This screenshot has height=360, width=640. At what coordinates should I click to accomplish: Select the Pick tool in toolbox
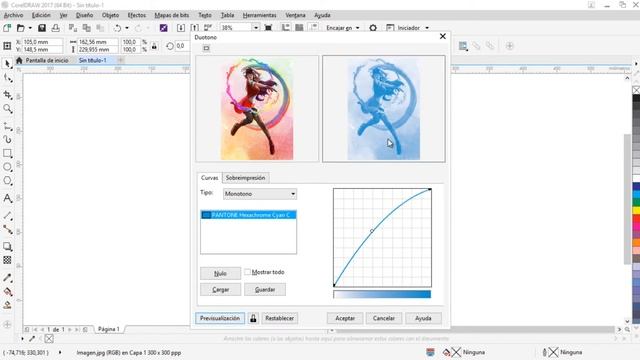point(7,64)
